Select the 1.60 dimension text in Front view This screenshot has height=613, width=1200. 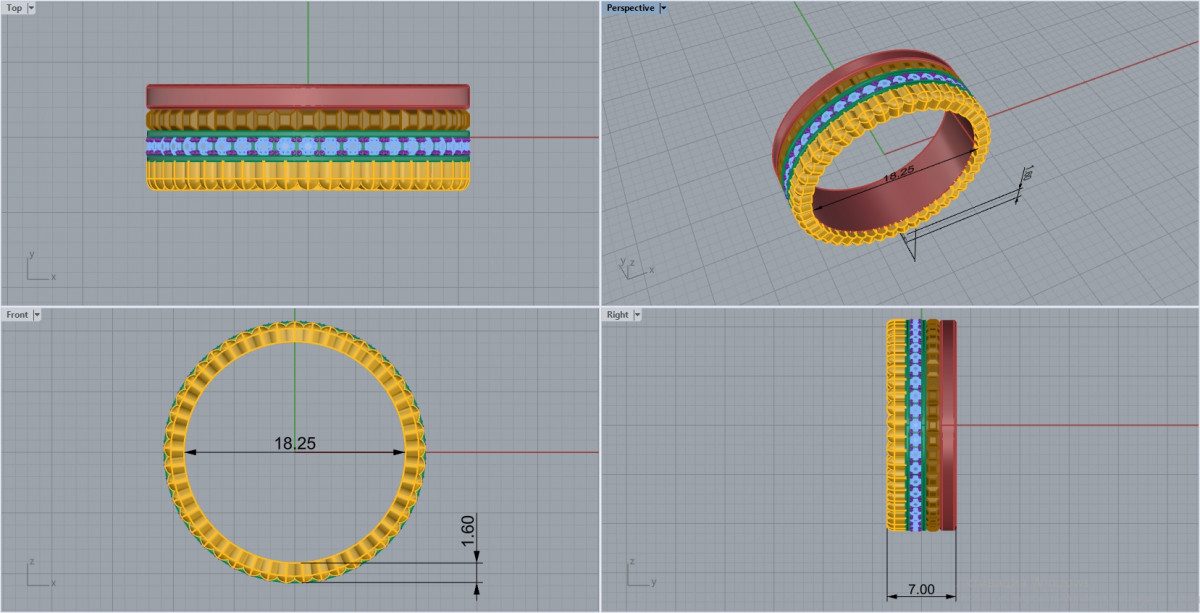click(468, 530)
